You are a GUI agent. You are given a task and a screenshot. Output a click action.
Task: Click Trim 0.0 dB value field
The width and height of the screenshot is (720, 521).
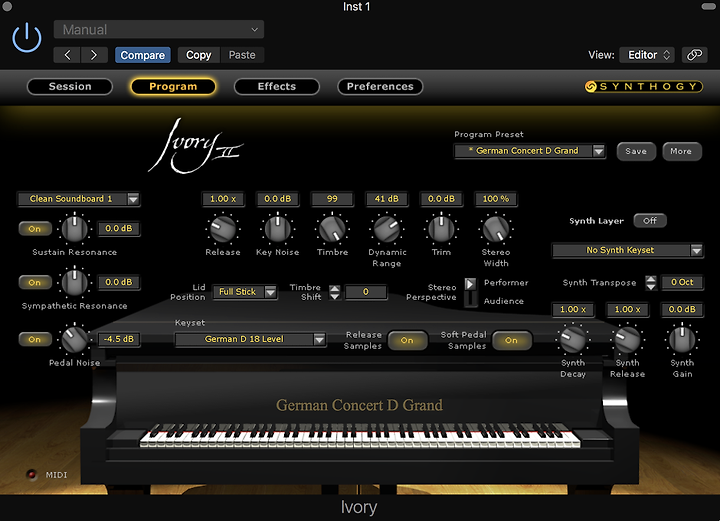[442, 199]
